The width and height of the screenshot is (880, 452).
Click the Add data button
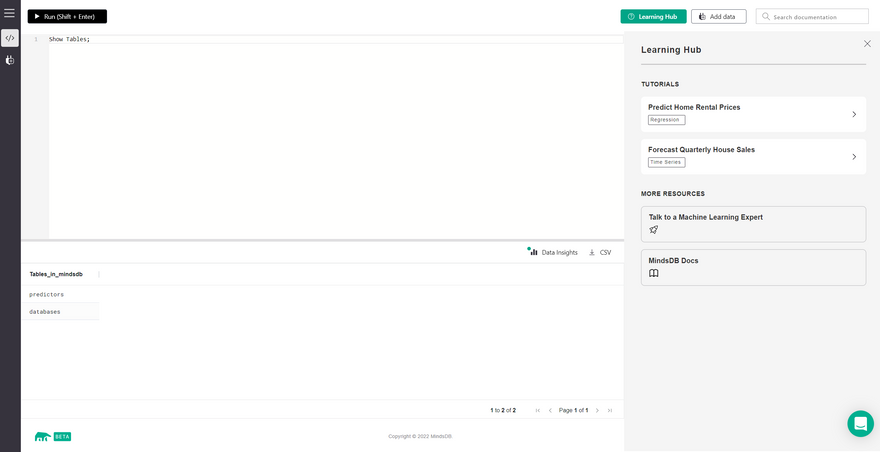[718, 17]
